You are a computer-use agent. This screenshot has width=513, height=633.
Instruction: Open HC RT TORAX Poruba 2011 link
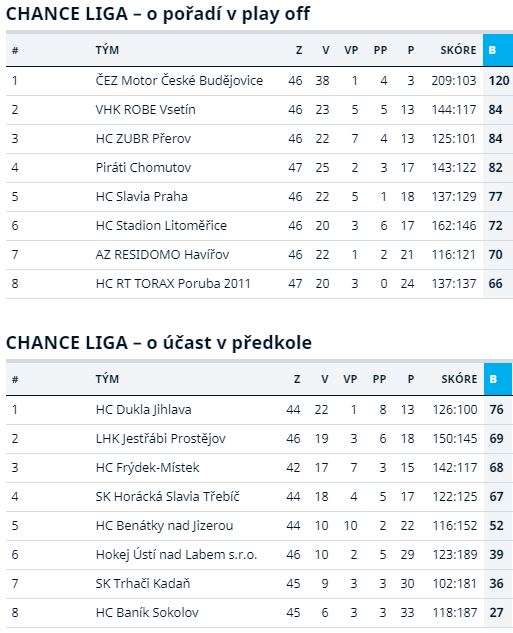click(173, 284)
